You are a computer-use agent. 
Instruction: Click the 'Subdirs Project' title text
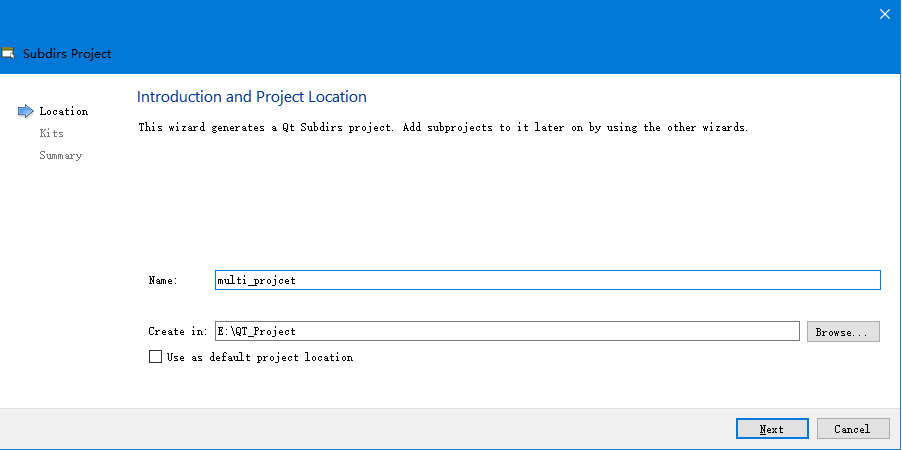(67, 53)
